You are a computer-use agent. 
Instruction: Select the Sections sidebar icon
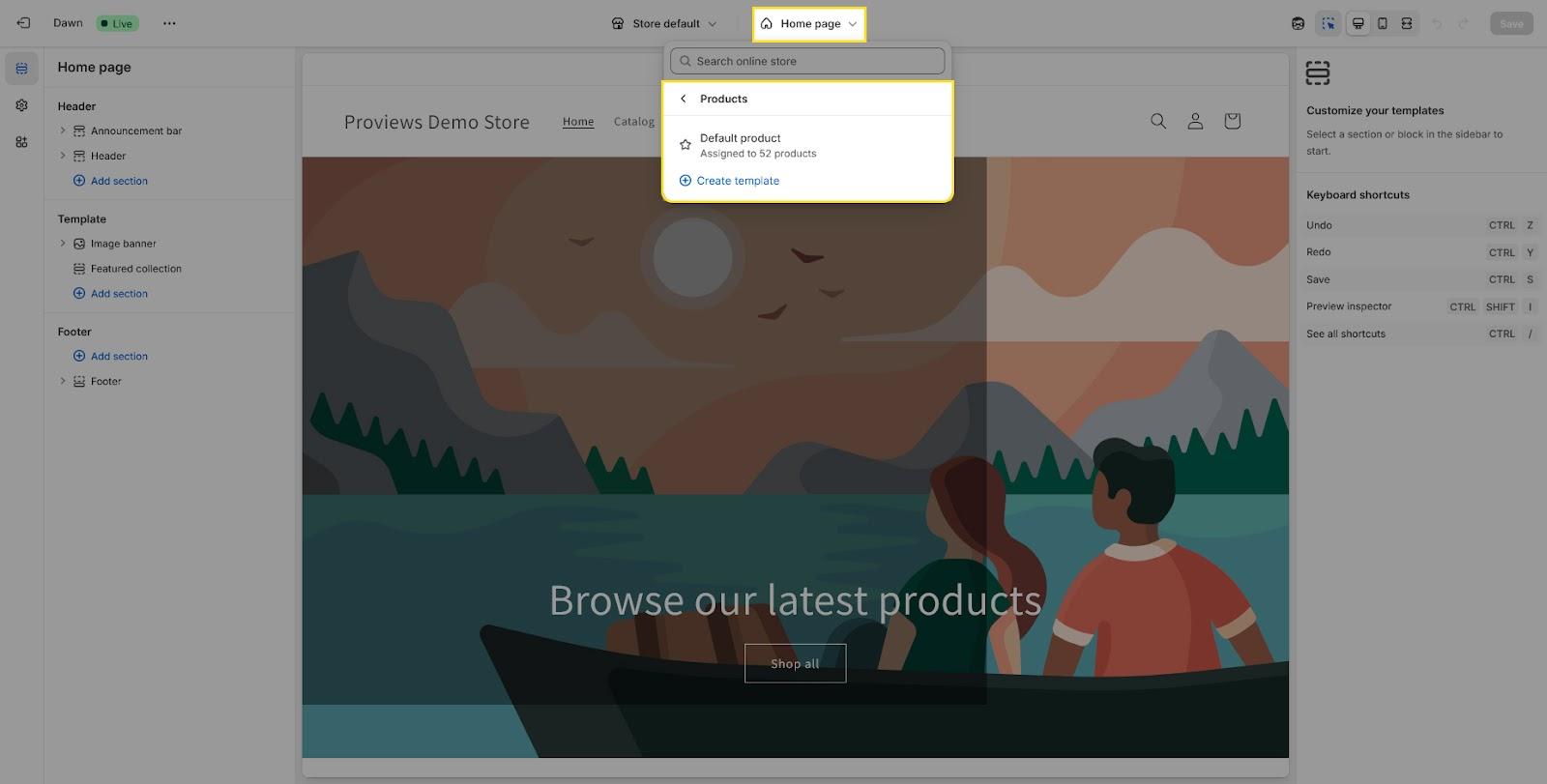click(x=21, y=69)
